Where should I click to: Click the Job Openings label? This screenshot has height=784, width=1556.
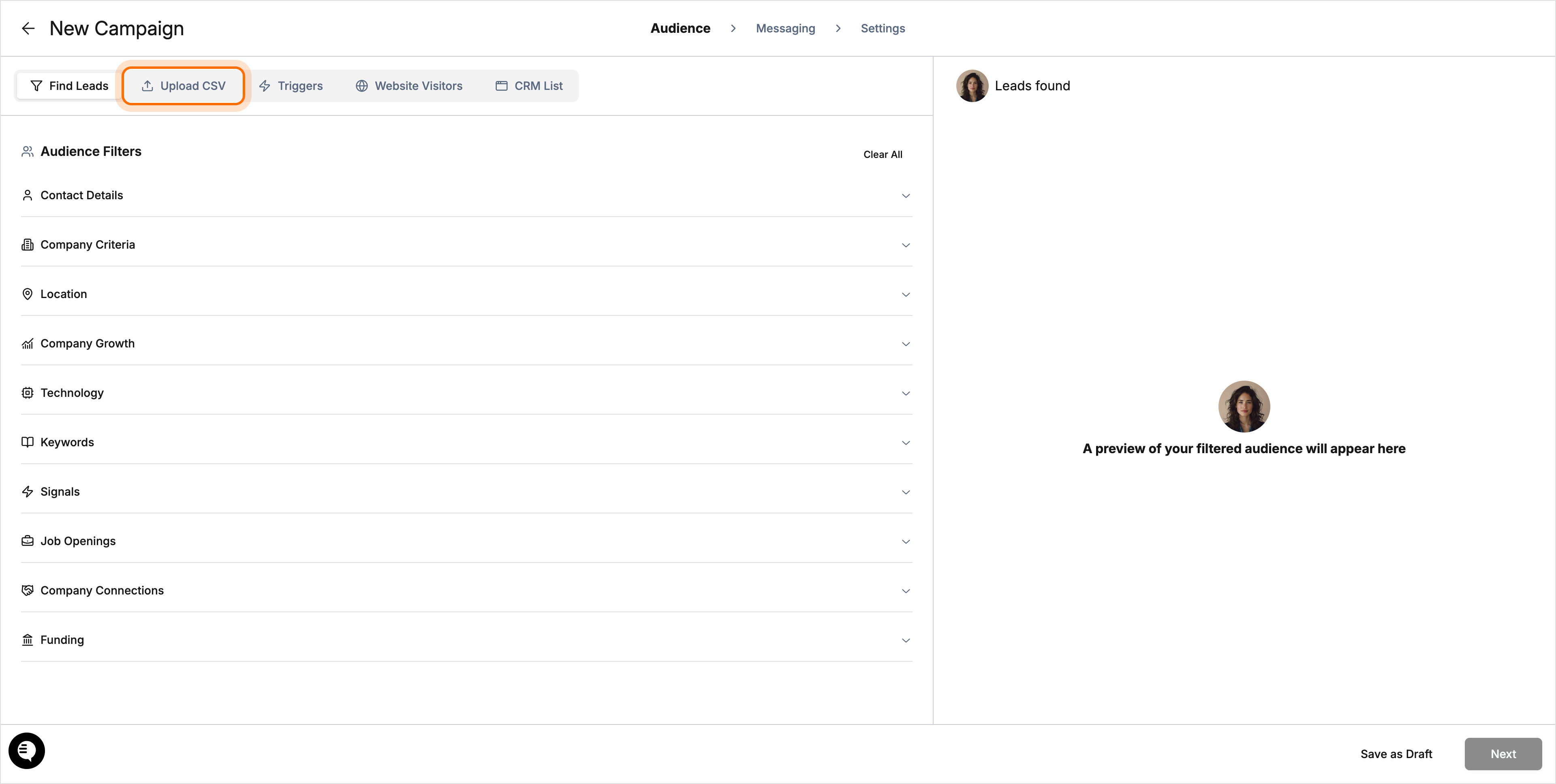(x=78, y=541)
